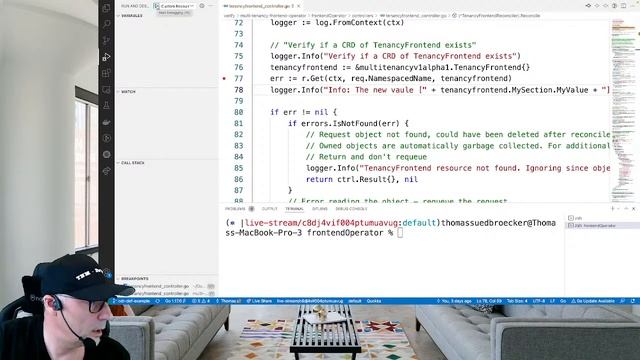Click the Quokka status bar item
The image size is (640, 360).
click(373, 301)
